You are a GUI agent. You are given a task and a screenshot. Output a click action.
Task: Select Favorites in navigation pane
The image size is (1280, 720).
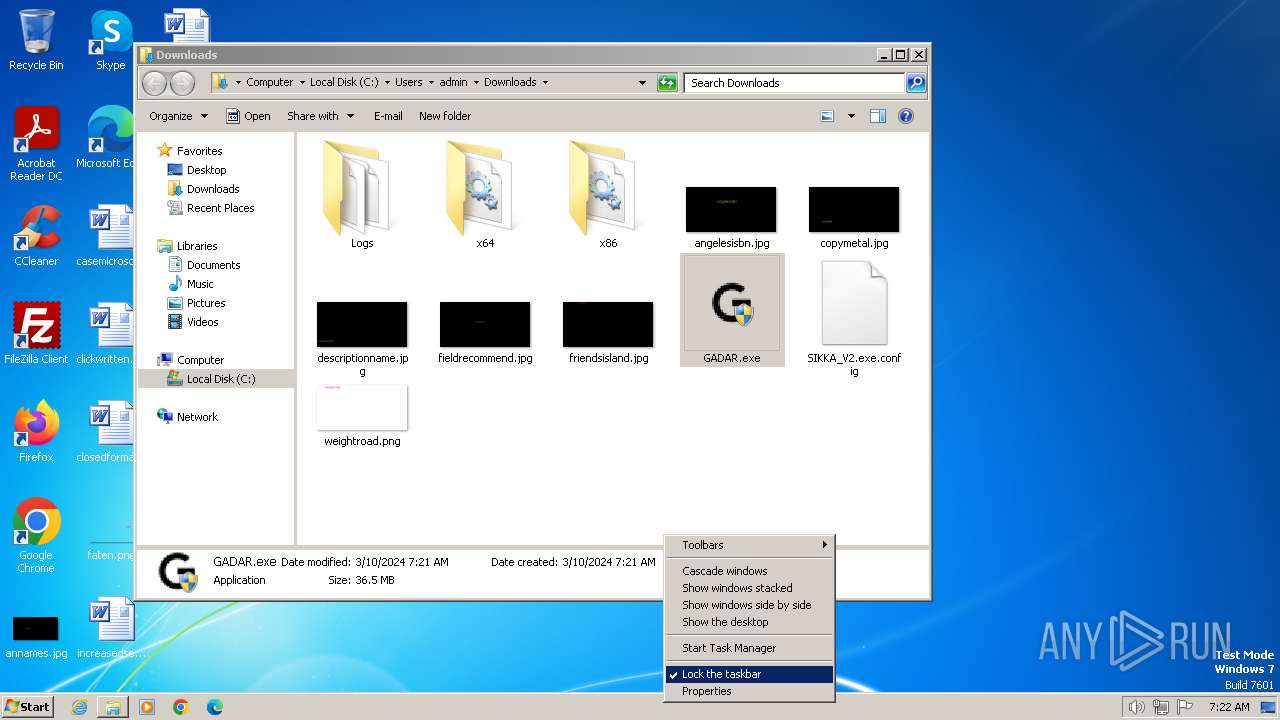click(199, 151)
